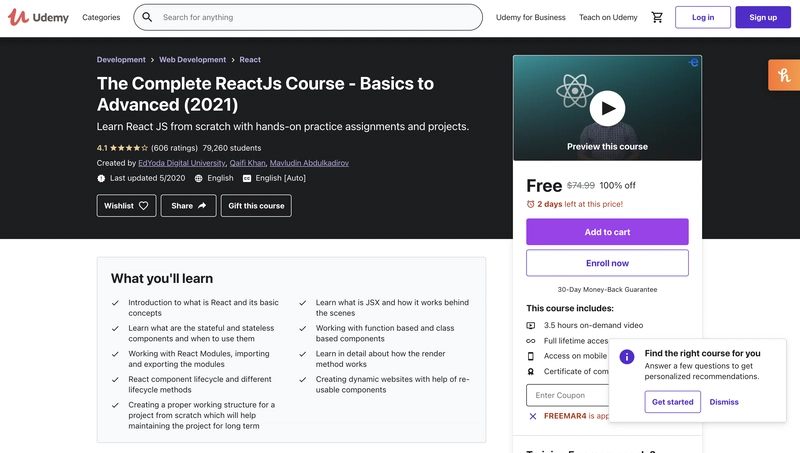Click the Honey extension badge

[784, 75]
